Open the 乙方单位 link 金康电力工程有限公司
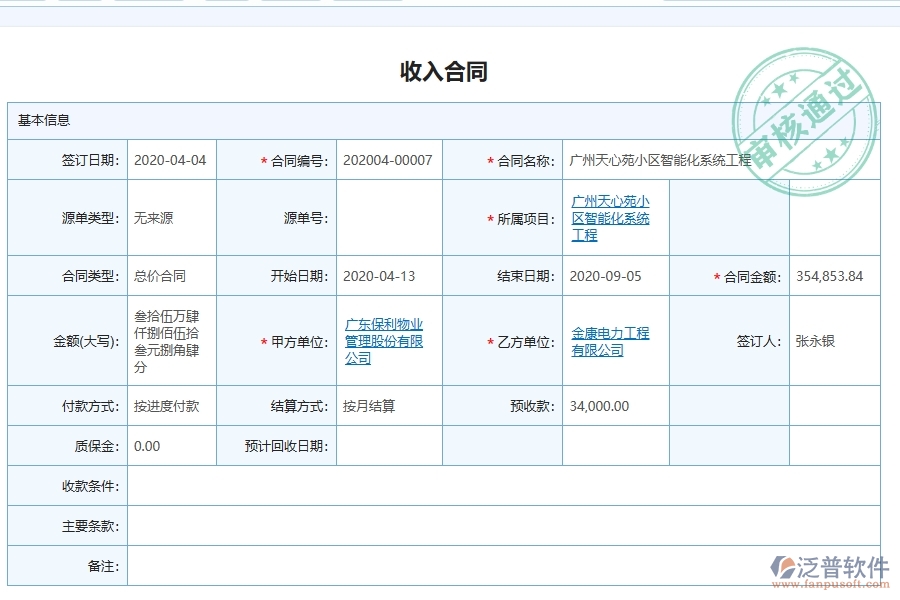Image resolution: width=900 pixels, height=600 pixels. coord(610,340)
